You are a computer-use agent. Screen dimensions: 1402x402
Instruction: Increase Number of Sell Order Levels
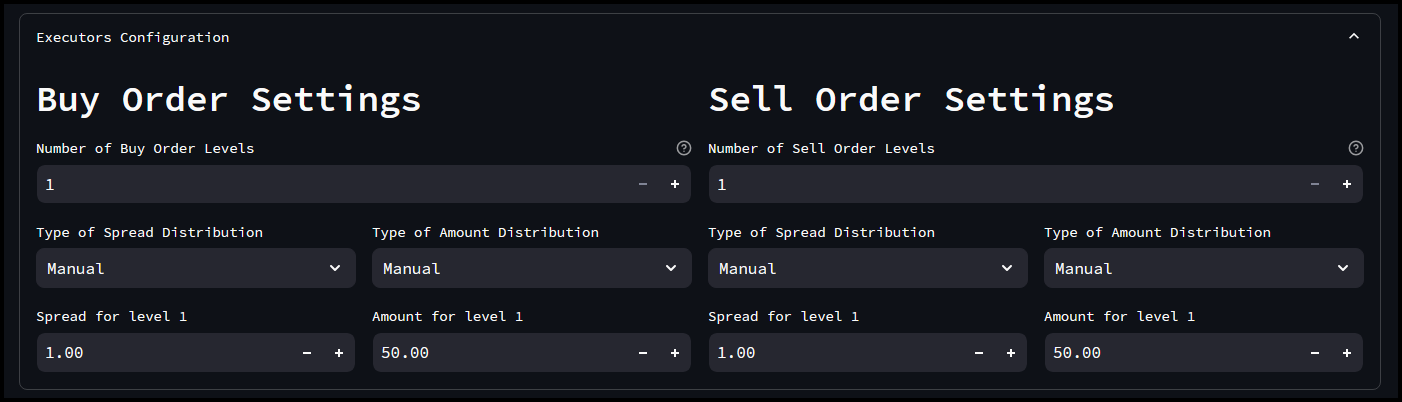pos(1346,184)
